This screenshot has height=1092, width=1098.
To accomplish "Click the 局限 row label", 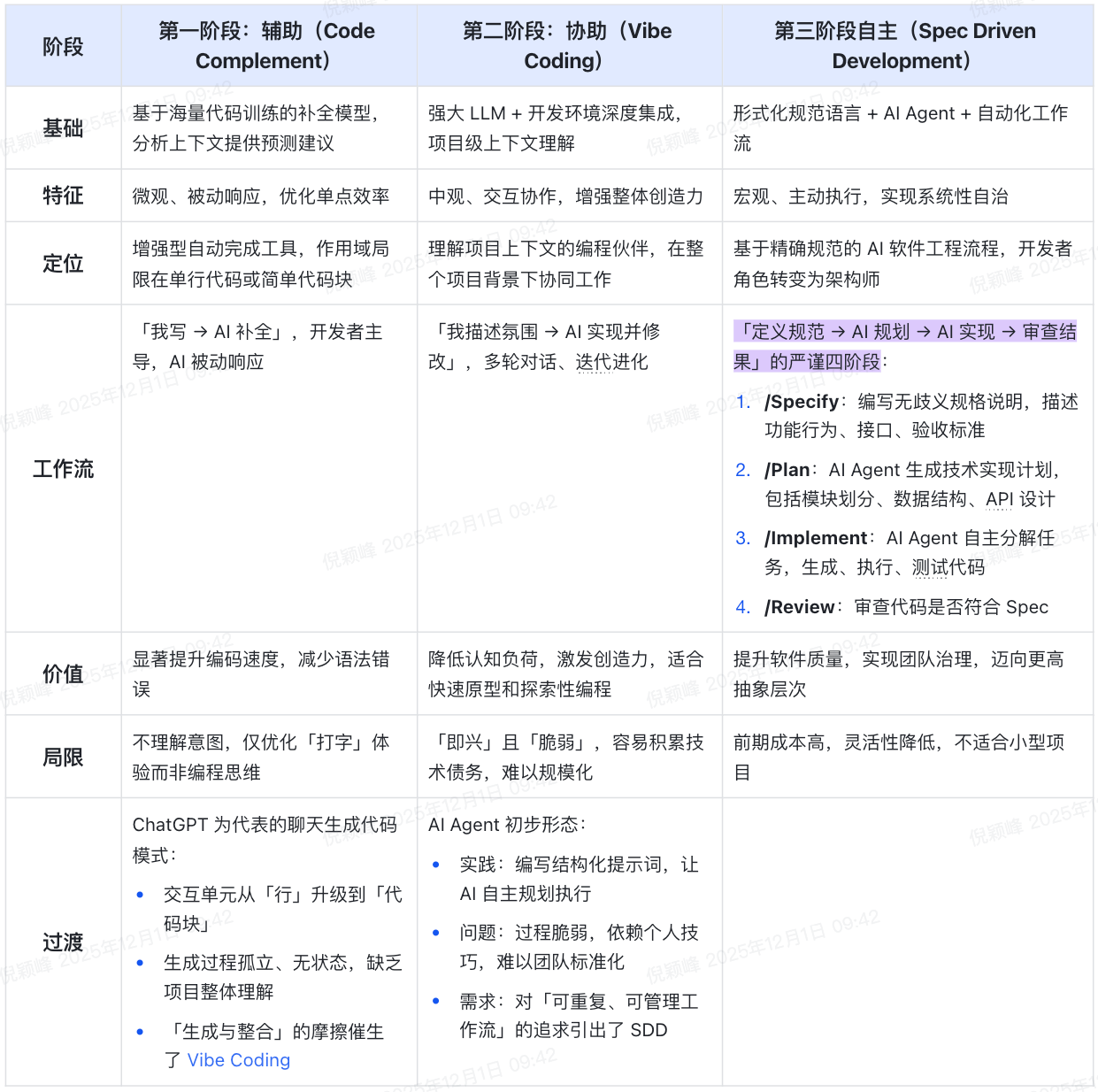I will pyautogui.click(x=63, y=757).
